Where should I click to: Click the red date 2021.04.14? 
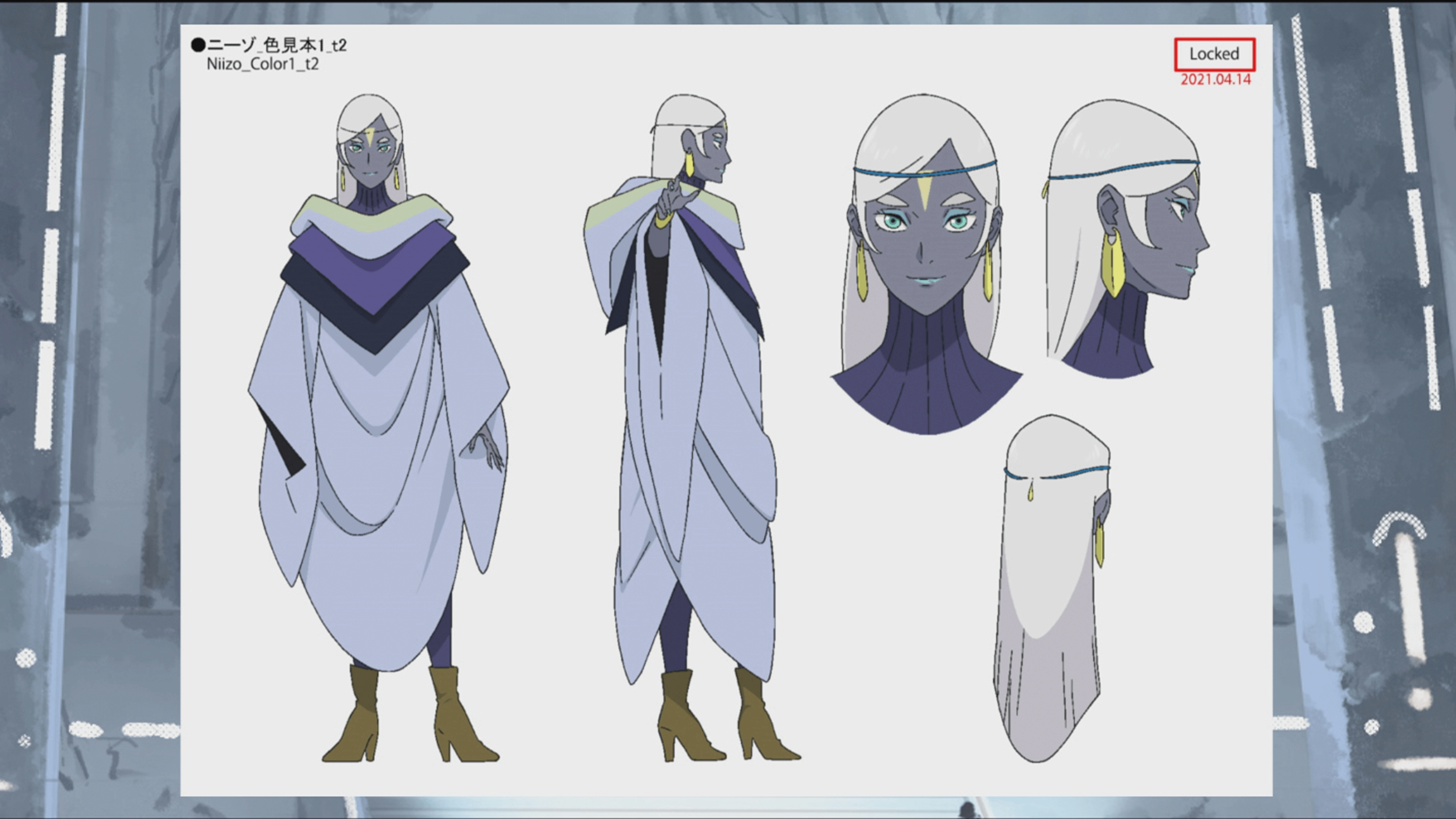coord(1215,80)
